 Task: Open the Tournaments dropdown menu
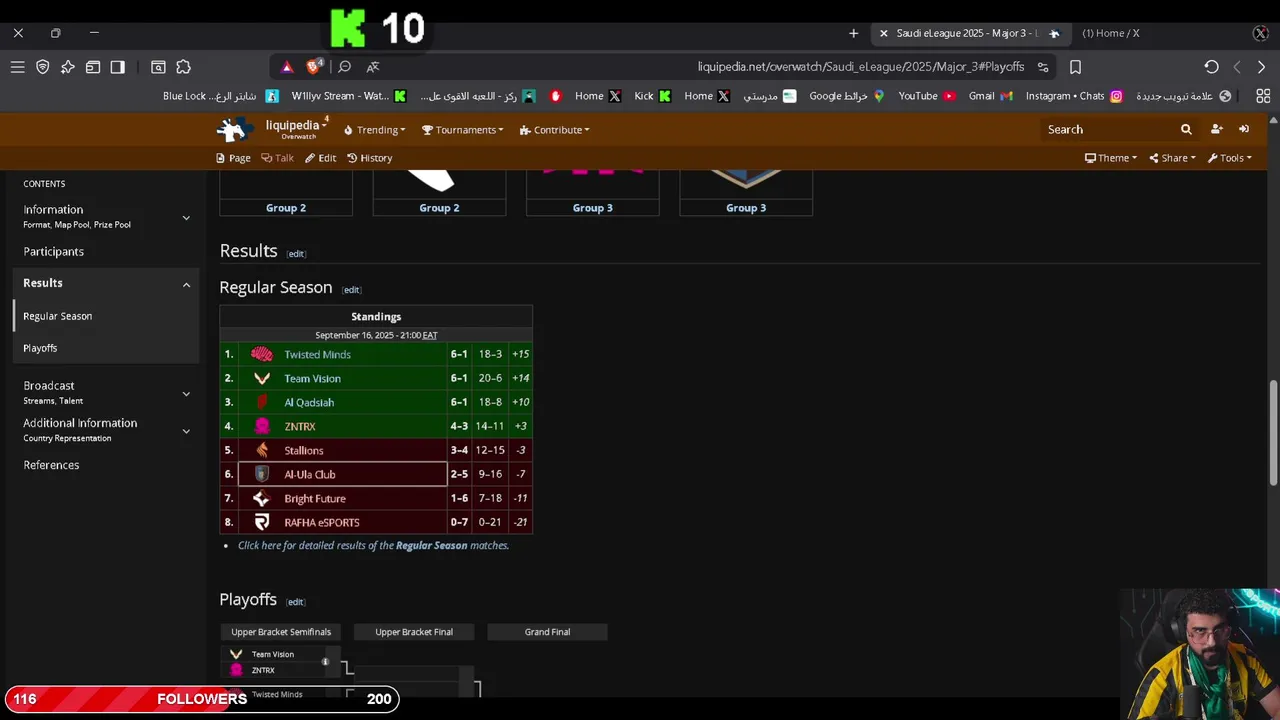(x=462, y=130)
